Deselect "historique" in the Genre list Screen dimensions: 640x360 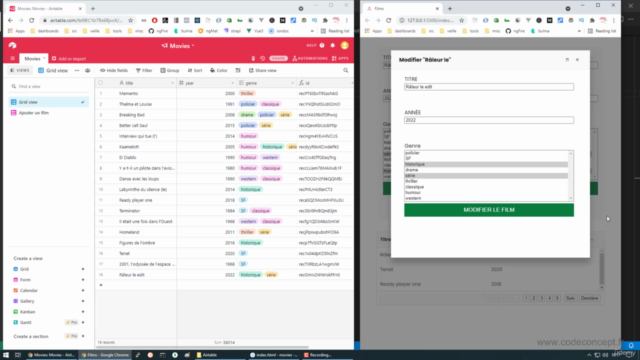[486, 164]
